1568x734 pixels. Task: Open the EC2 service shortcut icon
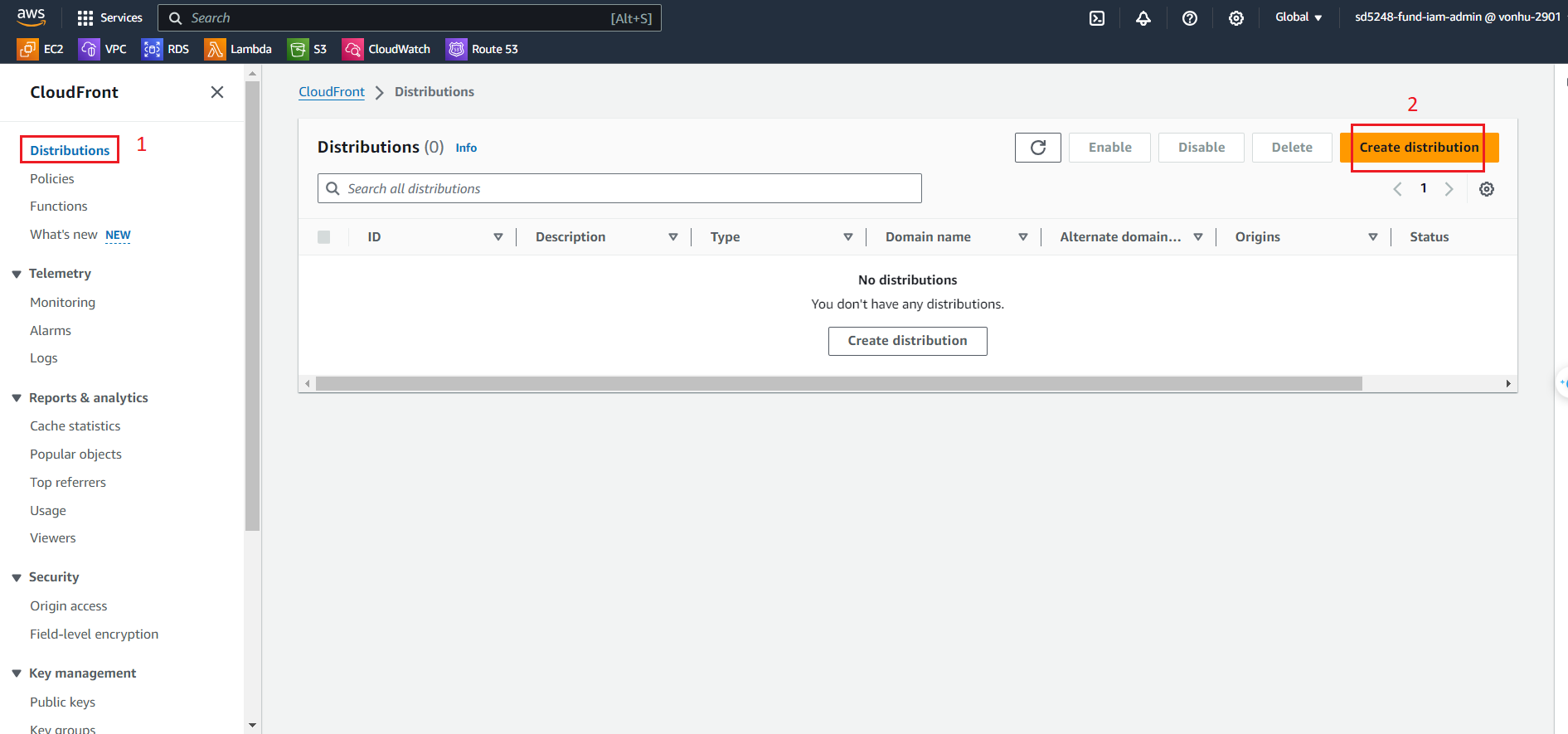[x=27, y=50]
